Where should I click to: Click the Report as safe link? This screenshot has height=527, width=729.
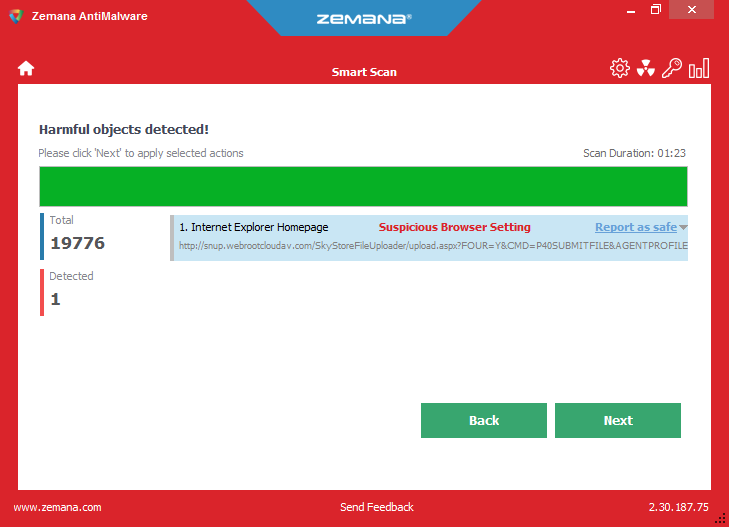pos(636,227)
